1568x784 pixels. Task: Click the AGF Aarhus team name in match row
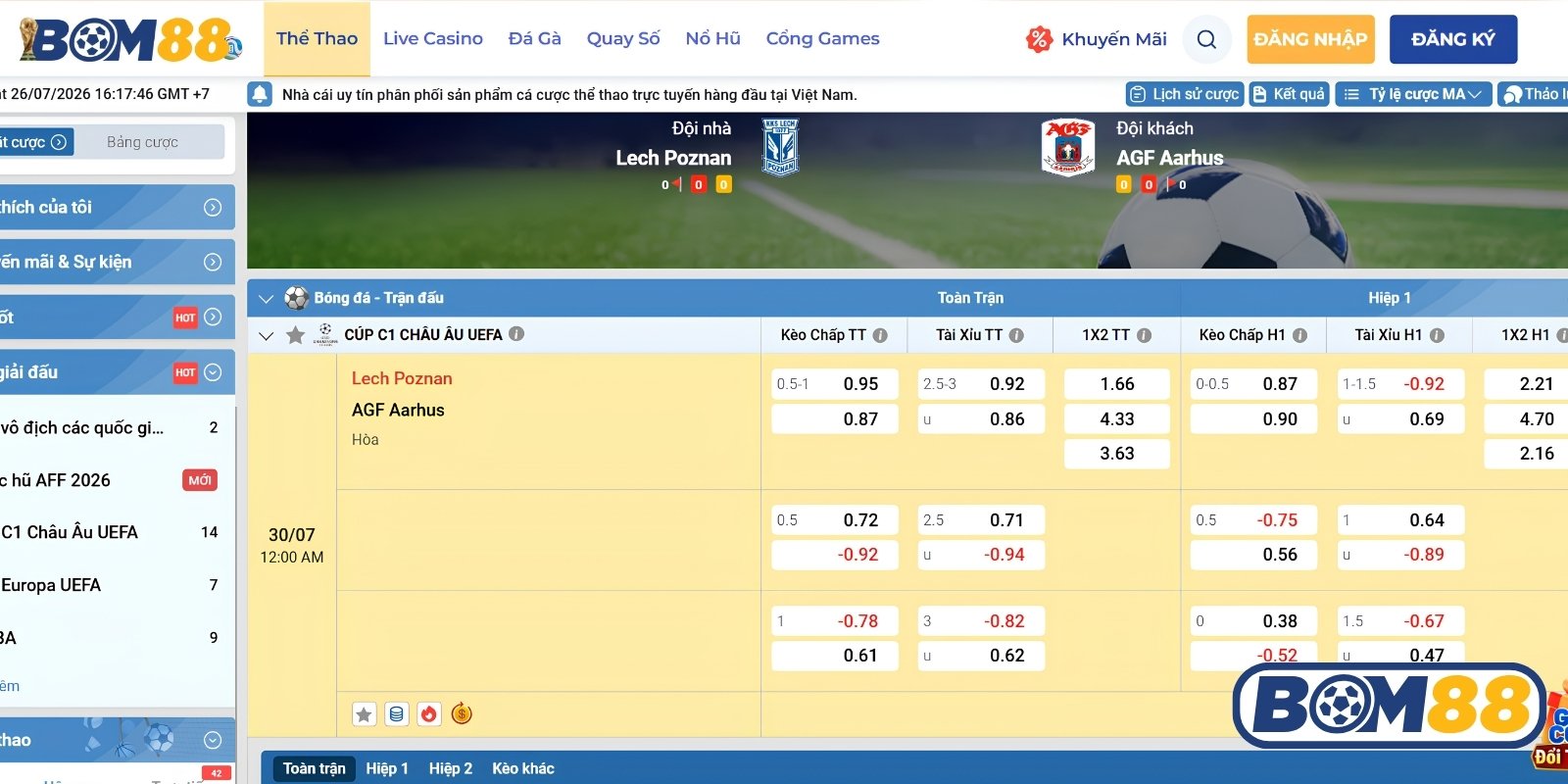coord(398,410)
